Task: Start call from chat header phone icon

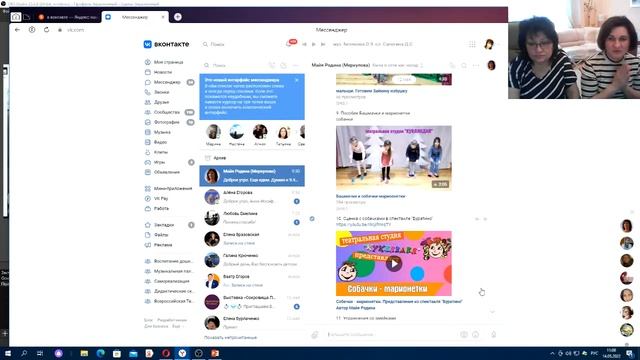Action: (452, 65)
